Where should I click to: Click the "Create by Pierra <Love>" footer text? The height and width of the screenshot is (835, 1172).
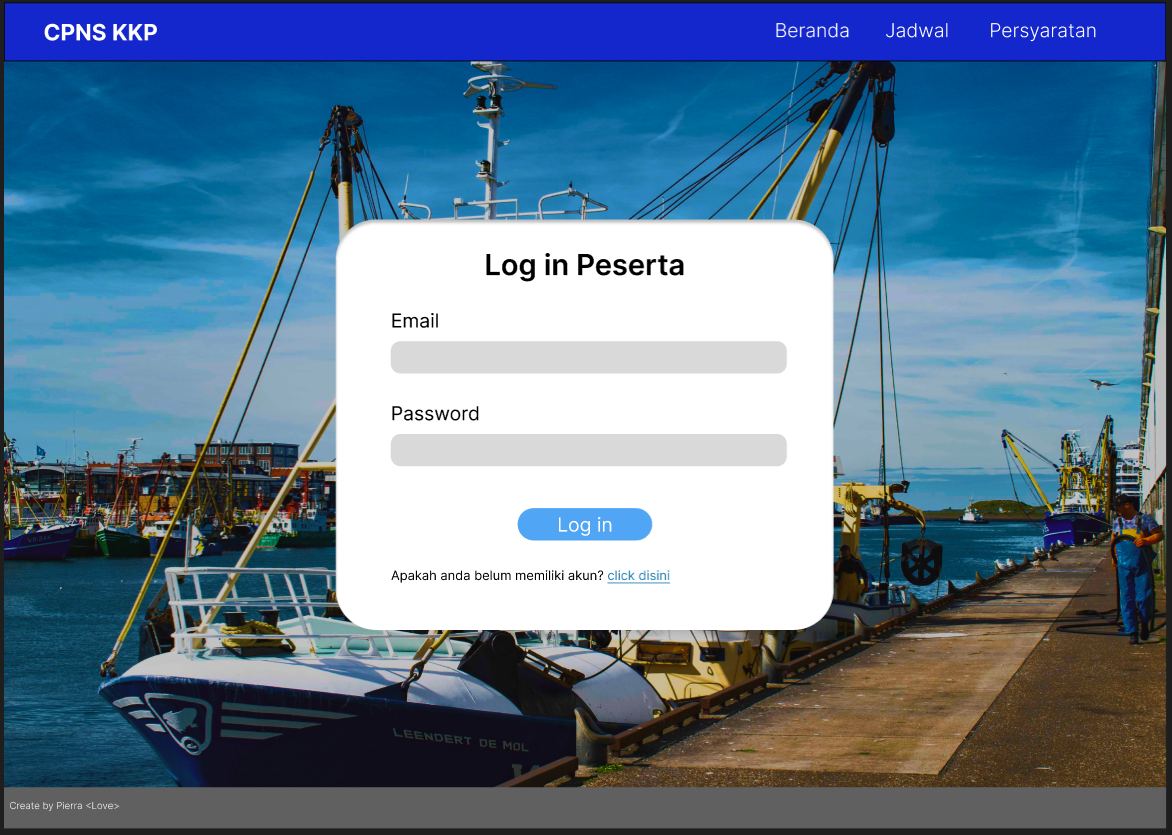64,806
